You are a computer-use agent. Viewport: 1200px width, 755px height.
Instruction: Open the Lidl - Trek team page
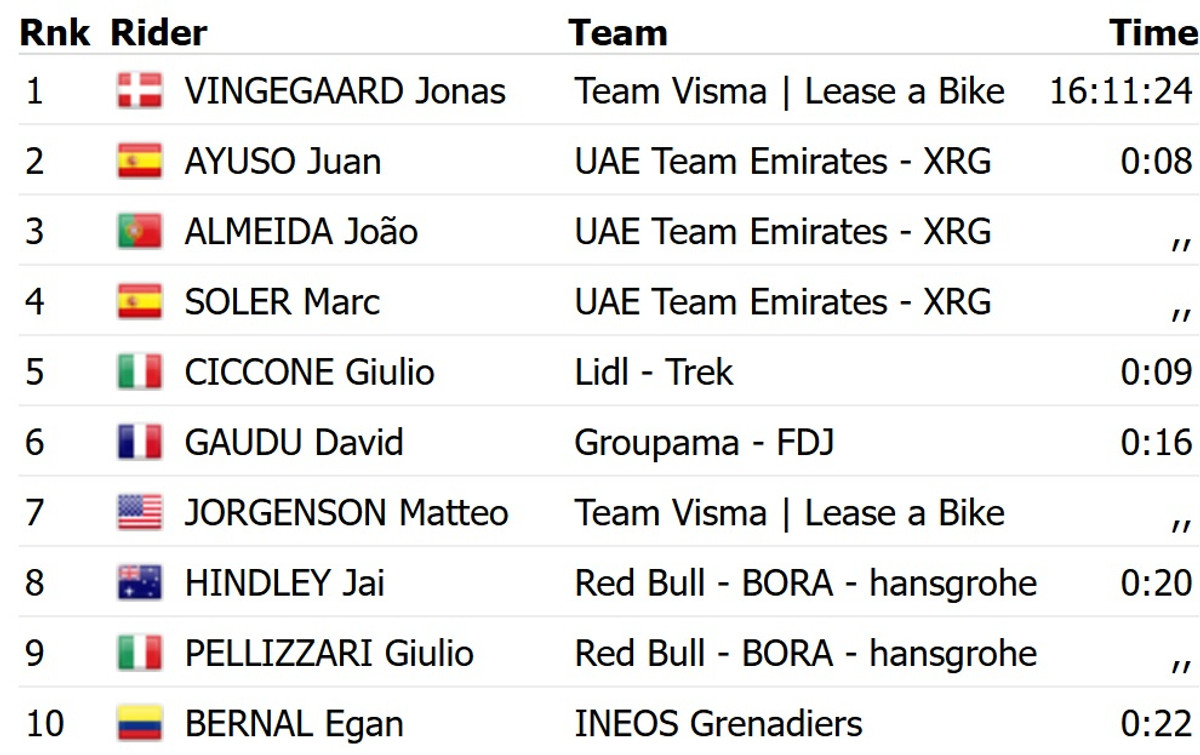[x=653, y=372]
